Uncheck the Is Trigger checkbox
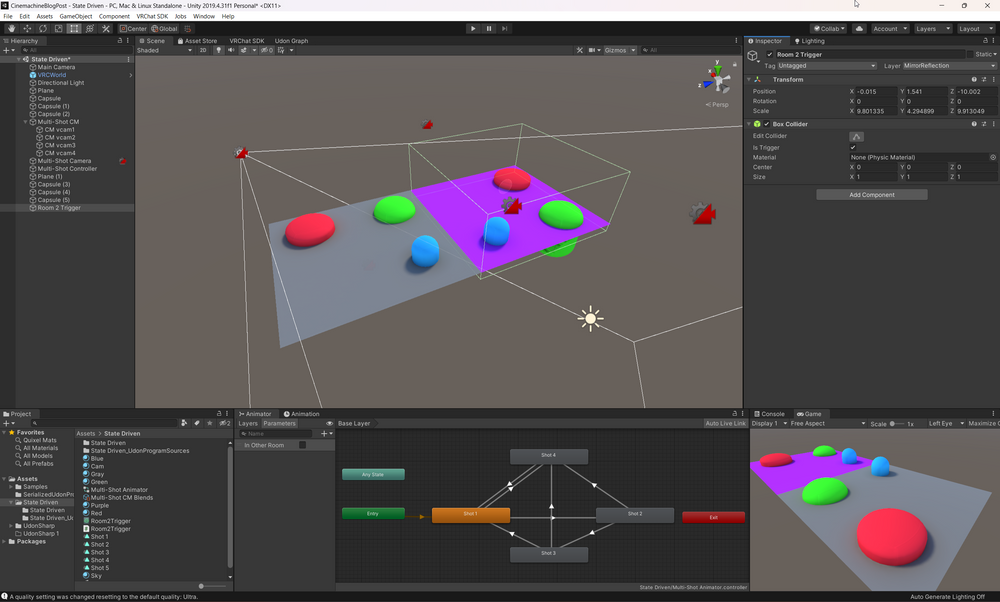This screenshot has width=1000, height=602. pyautogui.click(x=853, y=147)
